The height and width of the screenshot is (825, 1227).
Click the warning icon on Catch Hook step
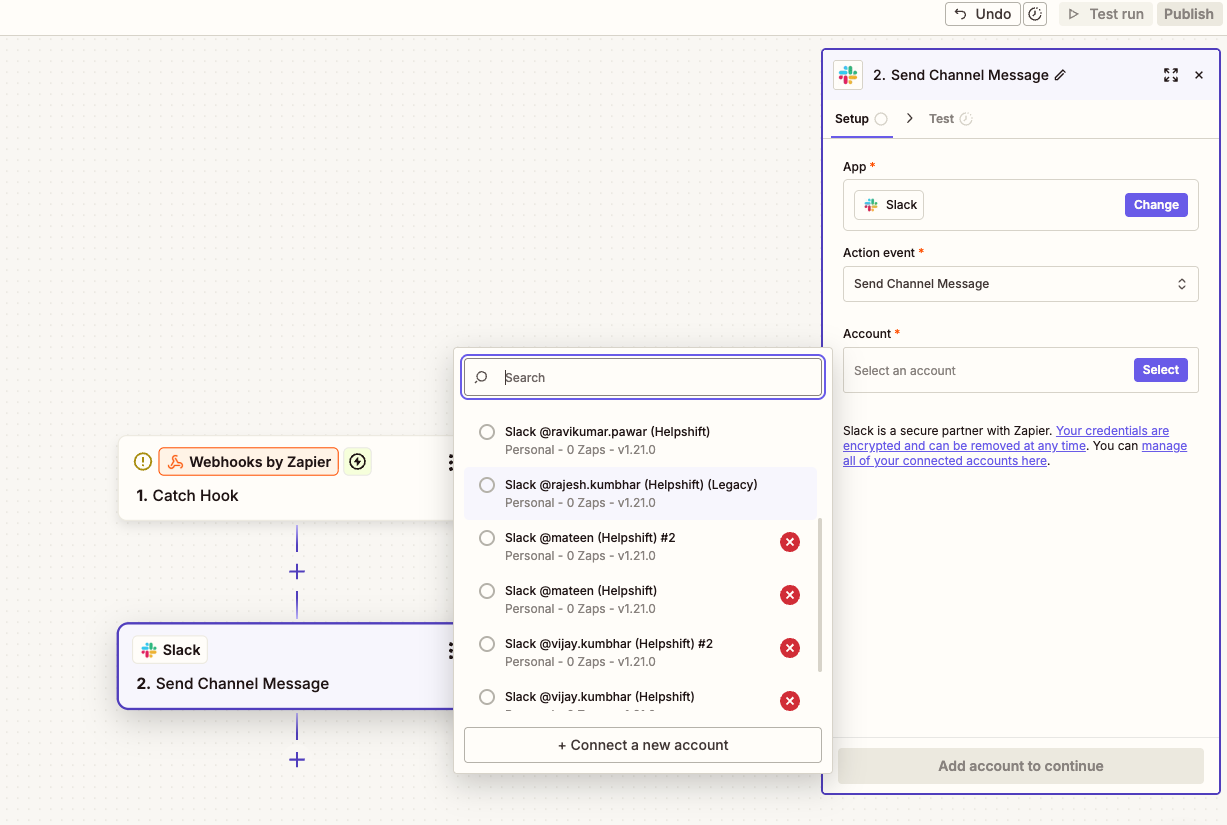pyautogui.click(x=143, y=462)
